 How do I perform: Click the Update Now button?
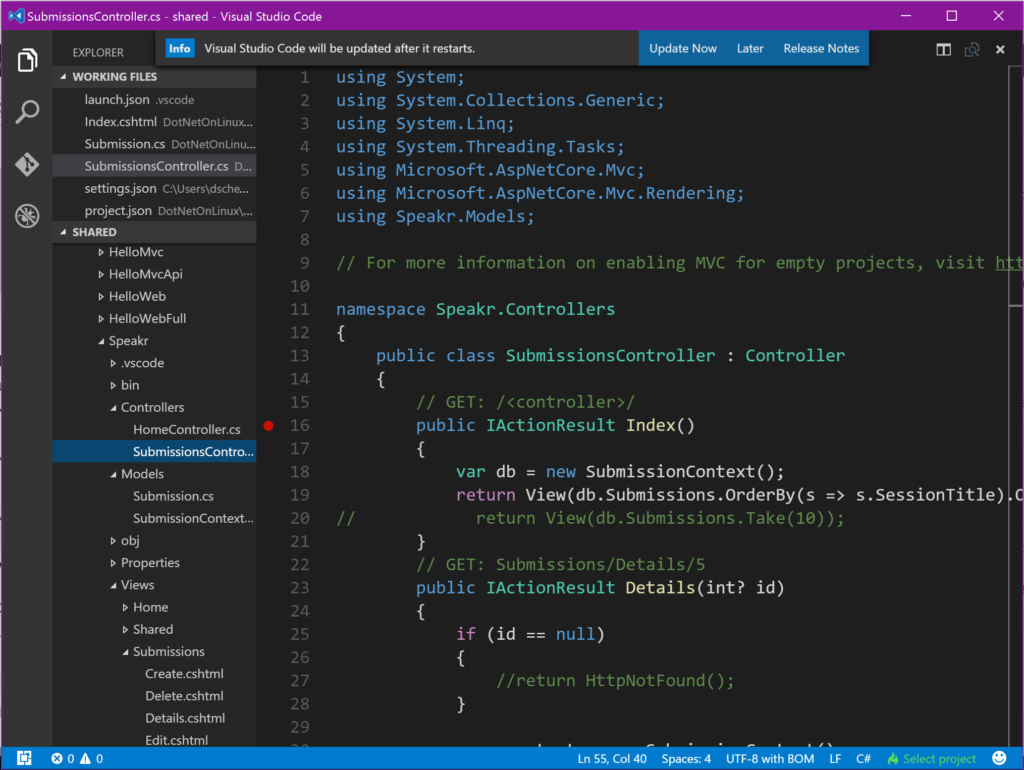click(x=682, y=48)
